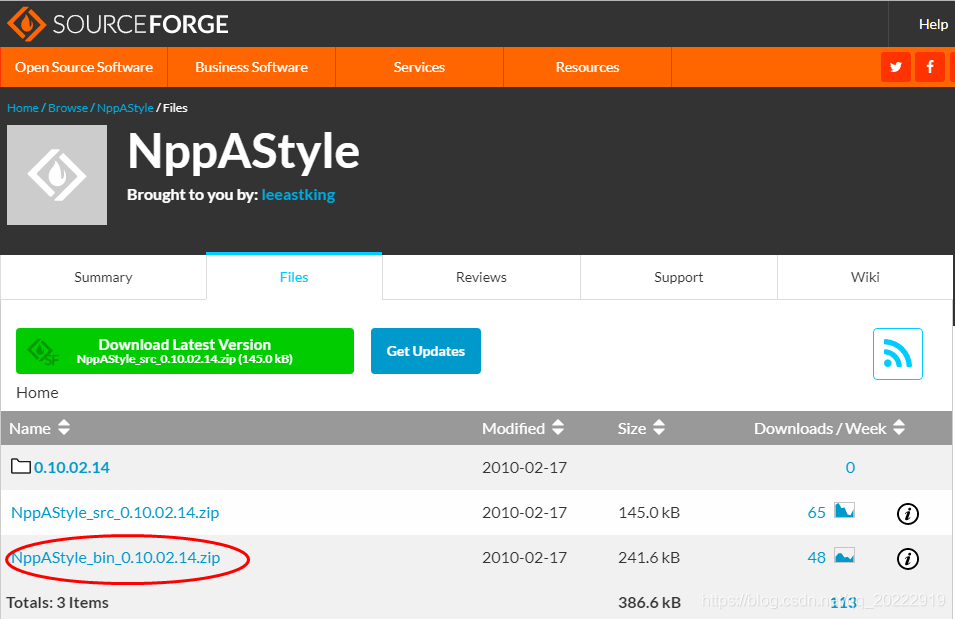Click the NppAStyle project title
Image resolution: width=955 pixels, height=619 pixels.
pyautogui.click(x=243, y=152)
